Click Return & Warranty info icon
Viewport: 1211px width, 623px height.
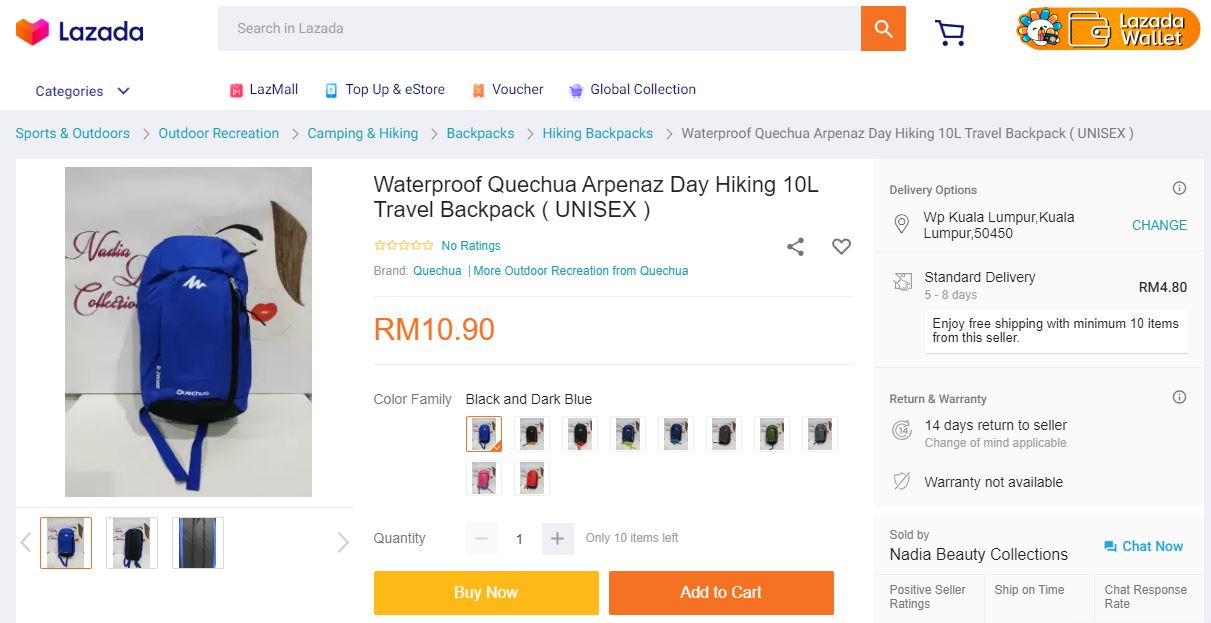(1179, 397)
